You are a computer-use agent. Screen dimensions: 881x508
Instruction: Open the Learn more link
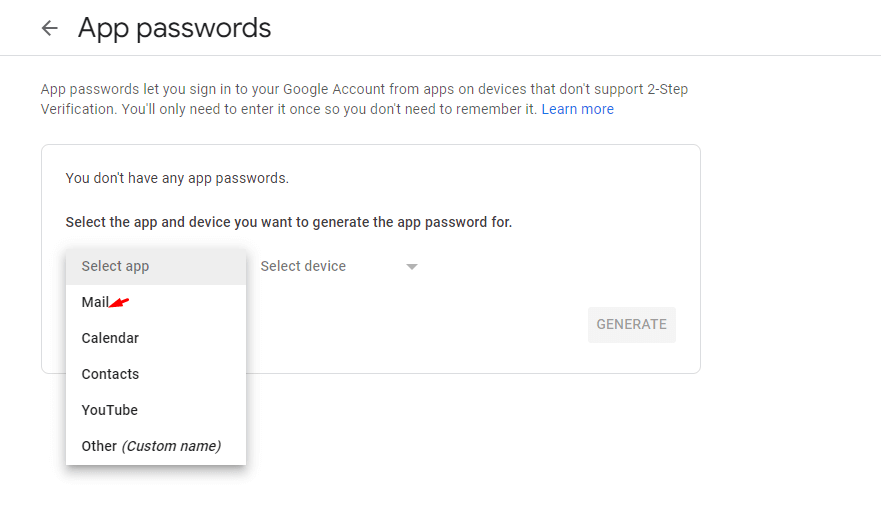click(577, 109)
